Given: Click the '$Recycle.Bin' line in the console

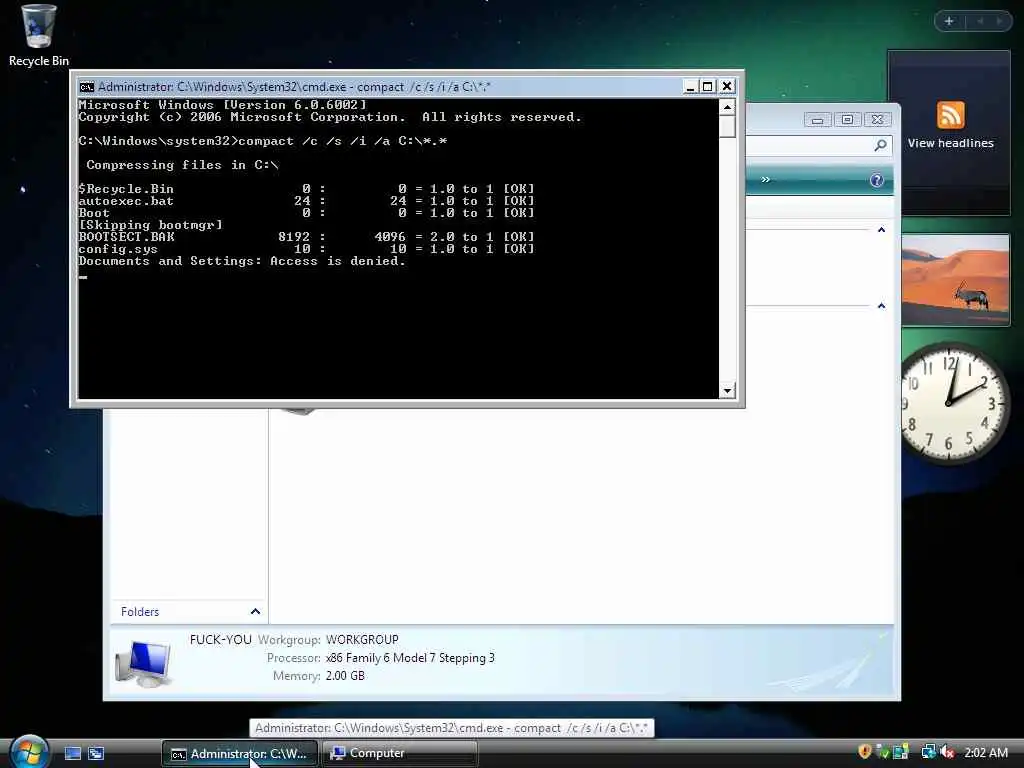Looking at the screenshot, I should [x=306, y=189].
